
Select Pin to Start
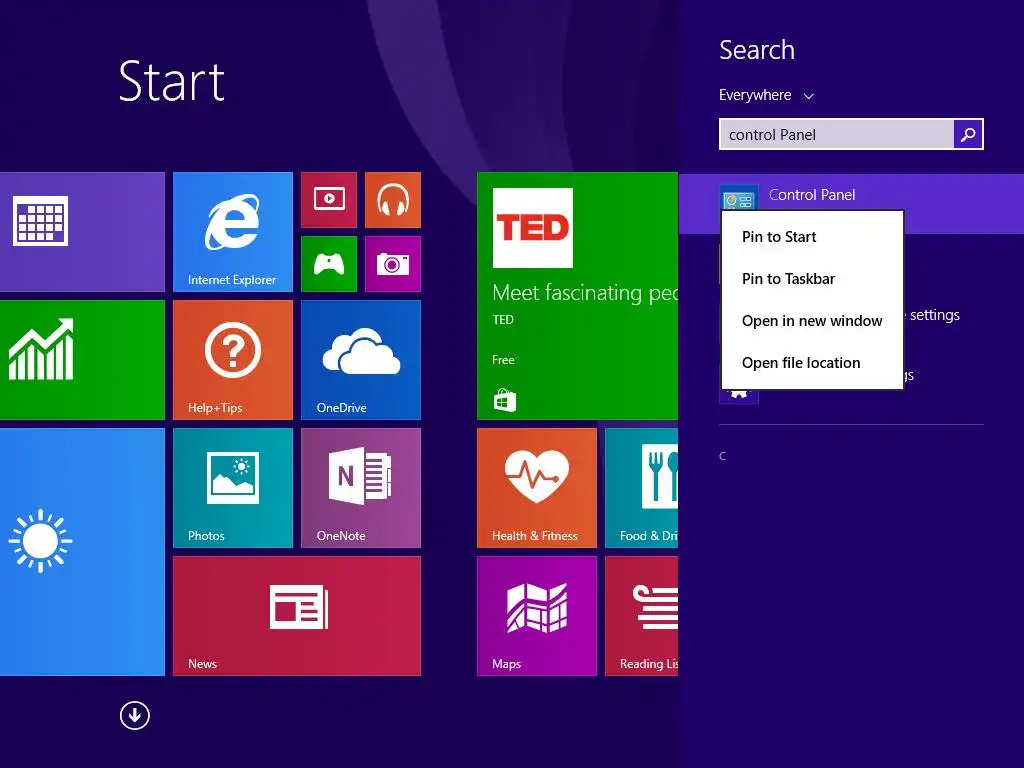(812, 237)
